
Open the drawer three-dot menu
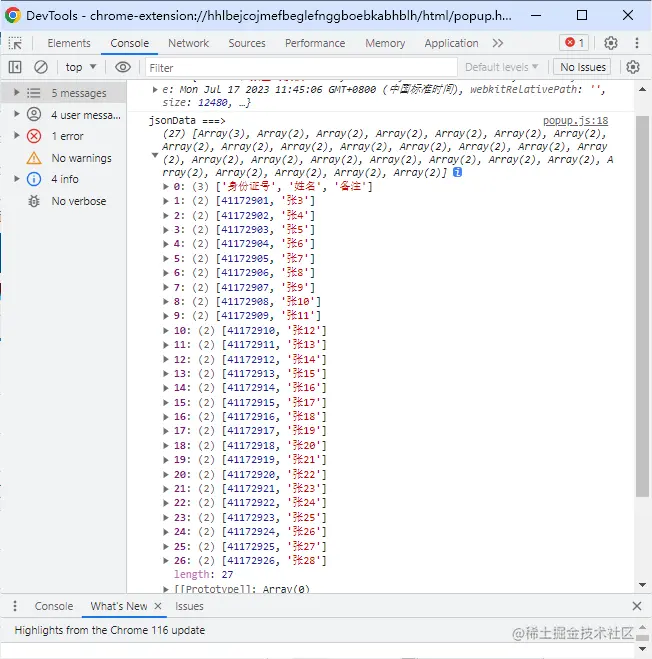(15, 606)
